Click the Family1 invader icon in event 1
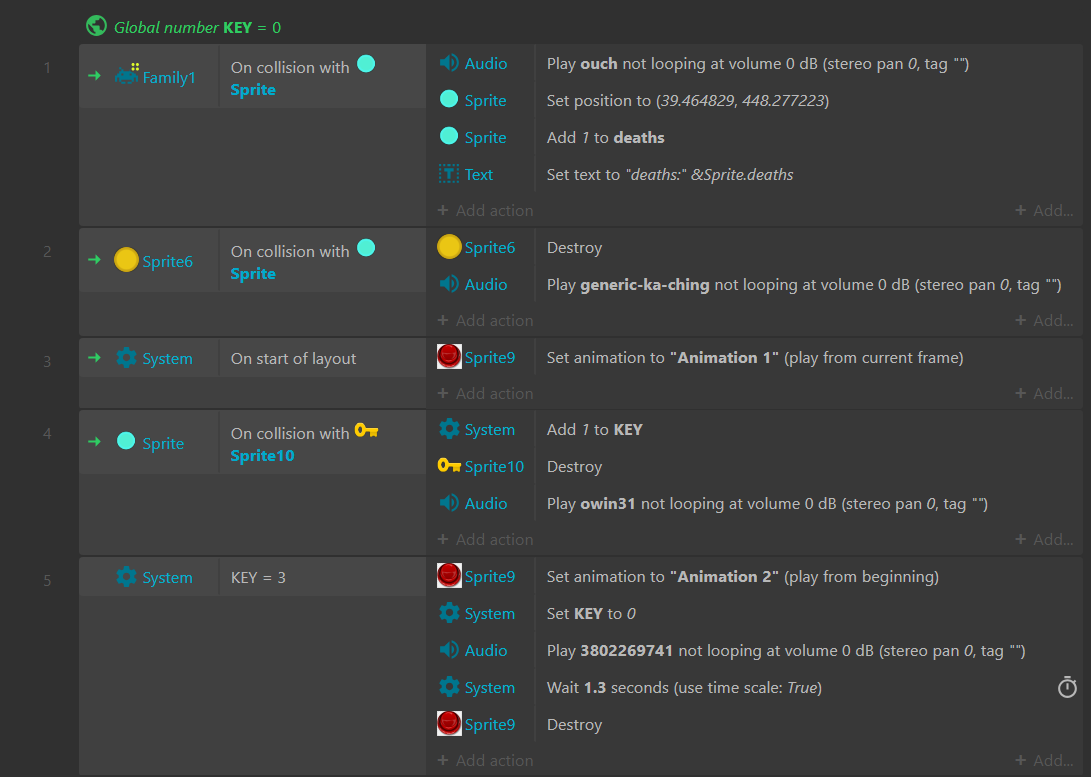Screen dimensions: 1091x777 coord(127,75)
